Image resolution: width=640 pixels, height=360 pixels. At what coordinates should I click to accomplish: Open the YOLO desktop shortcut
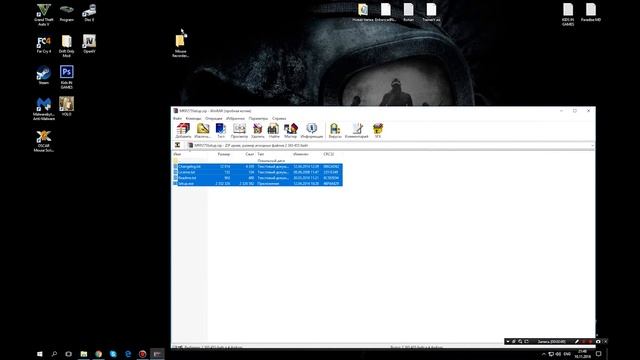tap(67, 106)
